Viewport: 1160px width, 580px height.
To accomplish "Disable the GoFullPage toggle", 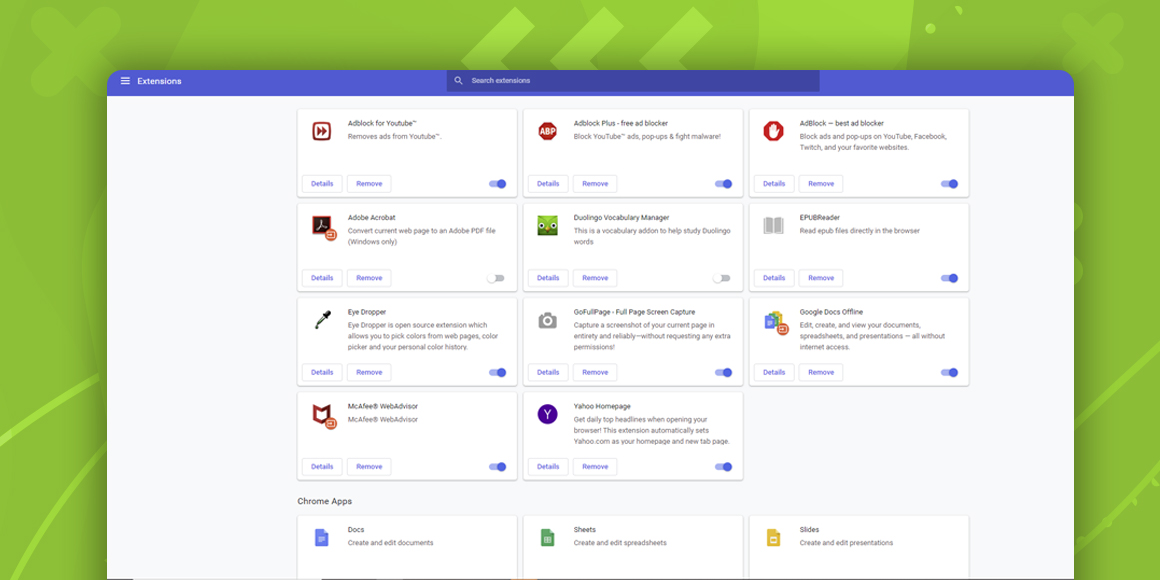I will 724,372.
